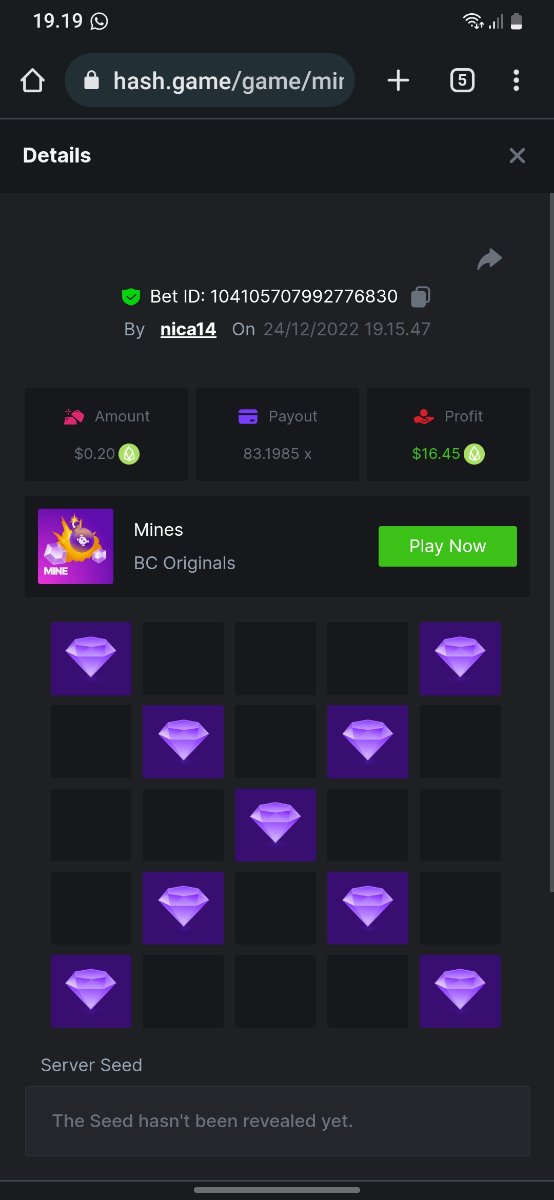Click the Play Now button
The width and height of the screenshot is (554, 1200).
pyautogui.click(x=447, y=546)
